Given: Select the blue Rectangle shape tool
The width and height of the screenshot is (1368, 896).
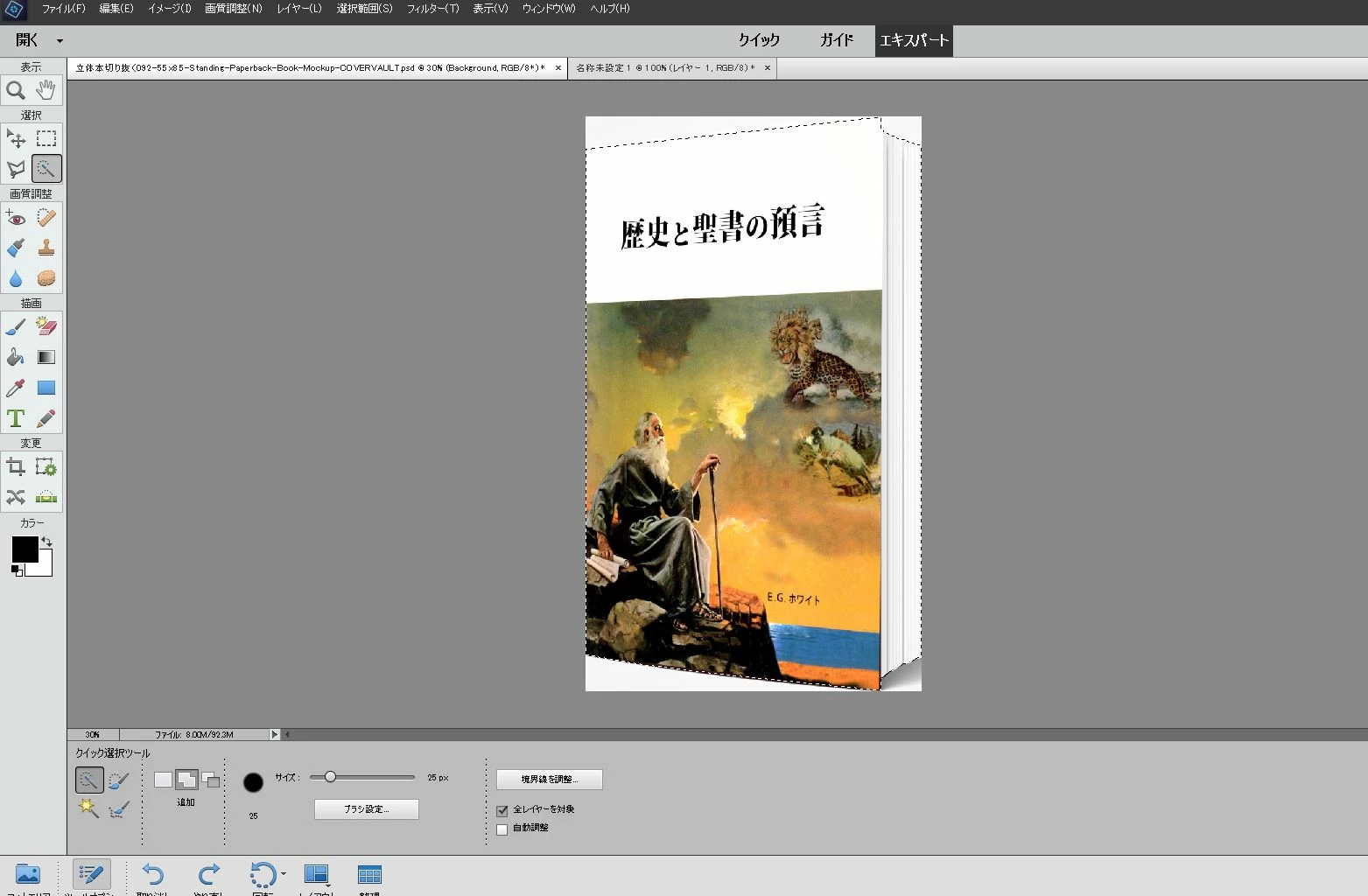Looking at the screenshot, I should (x=46, y=388).
